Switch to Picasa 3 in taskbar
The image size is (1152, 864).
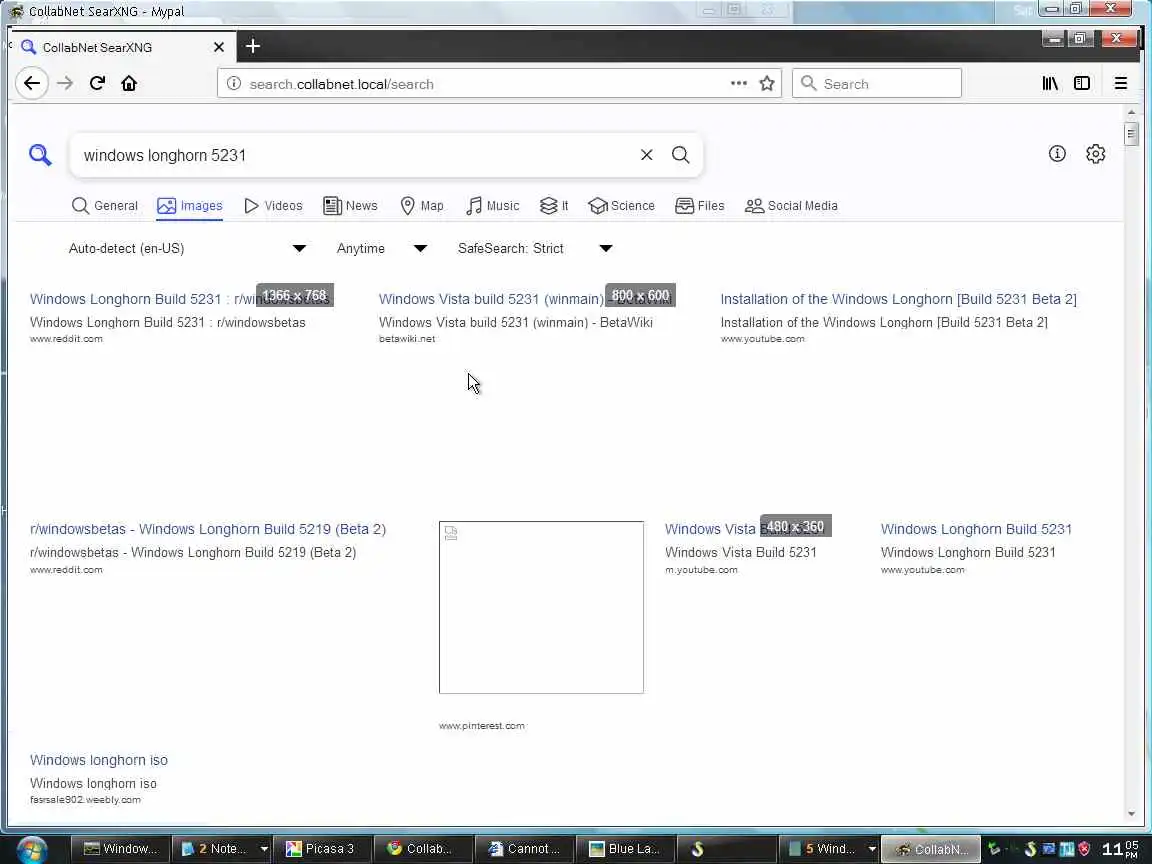pos(323,849)
